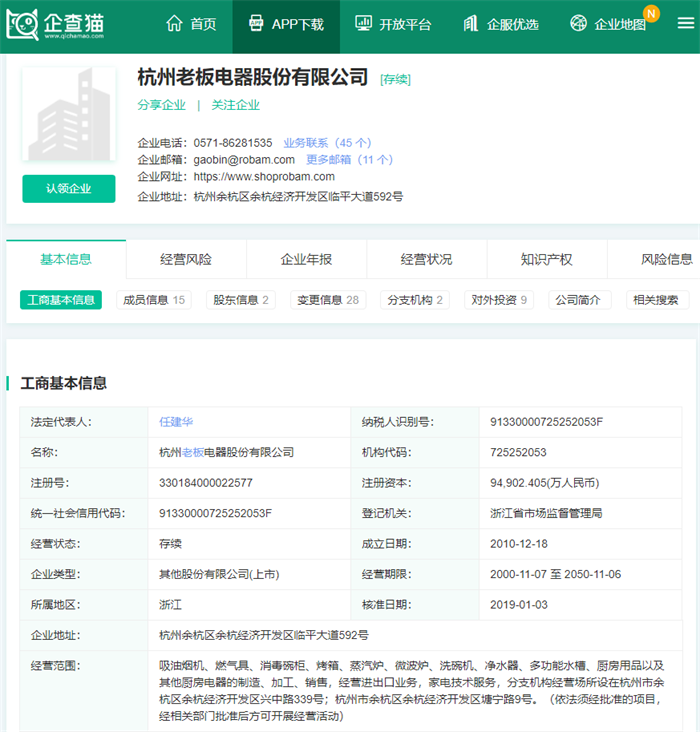
Task: Click the 开放平台 monitor icon
Action: tap(363, 23)
